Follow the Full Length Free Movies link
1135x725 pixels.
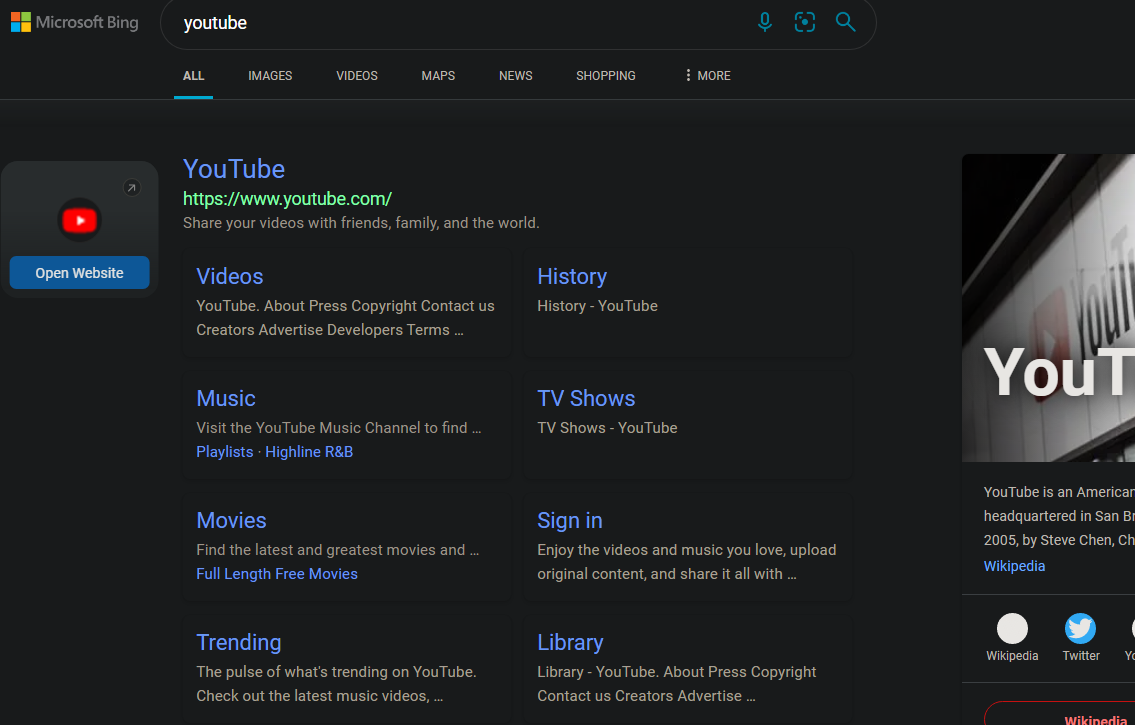(277, 574)
